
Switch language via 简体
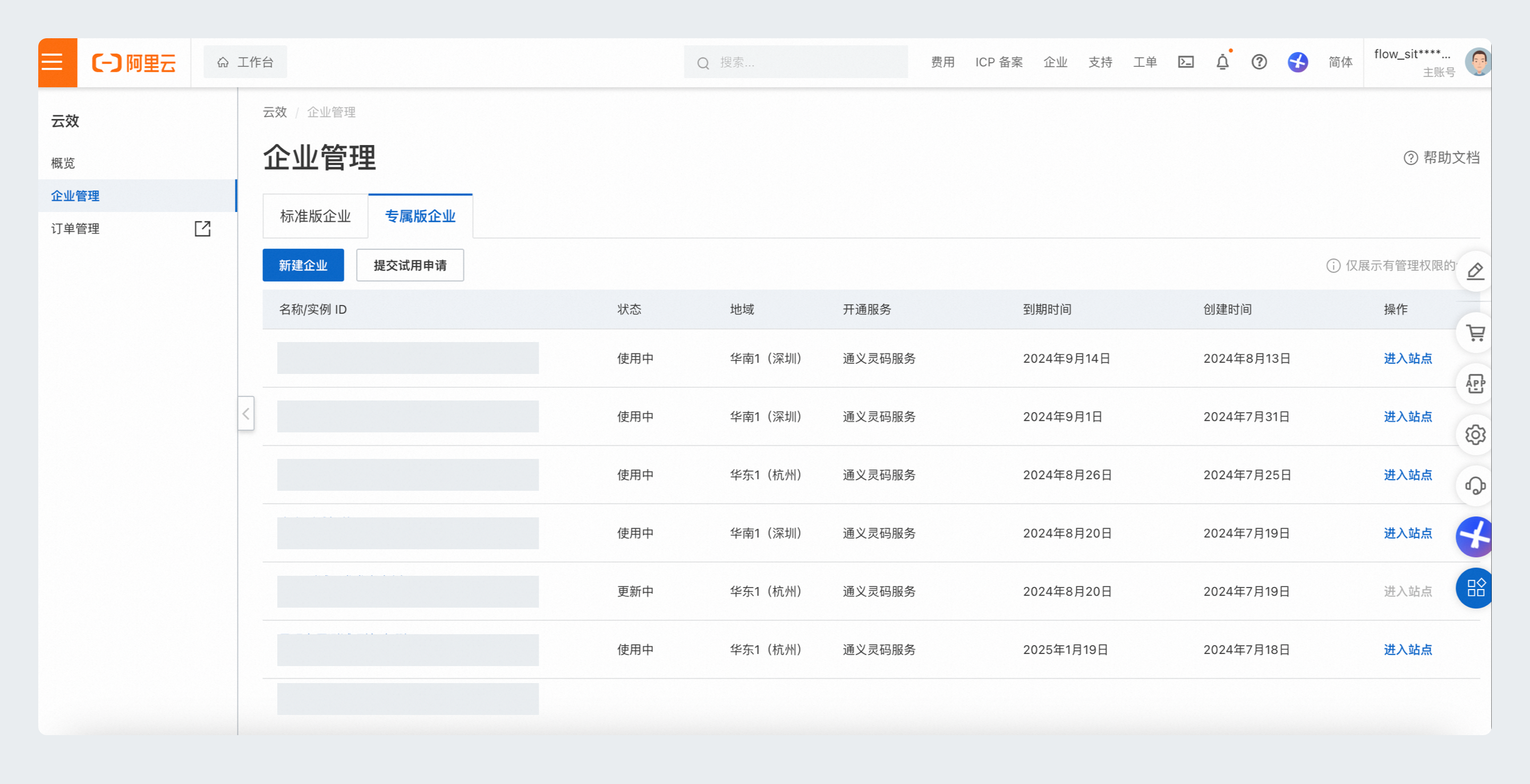1340,62
